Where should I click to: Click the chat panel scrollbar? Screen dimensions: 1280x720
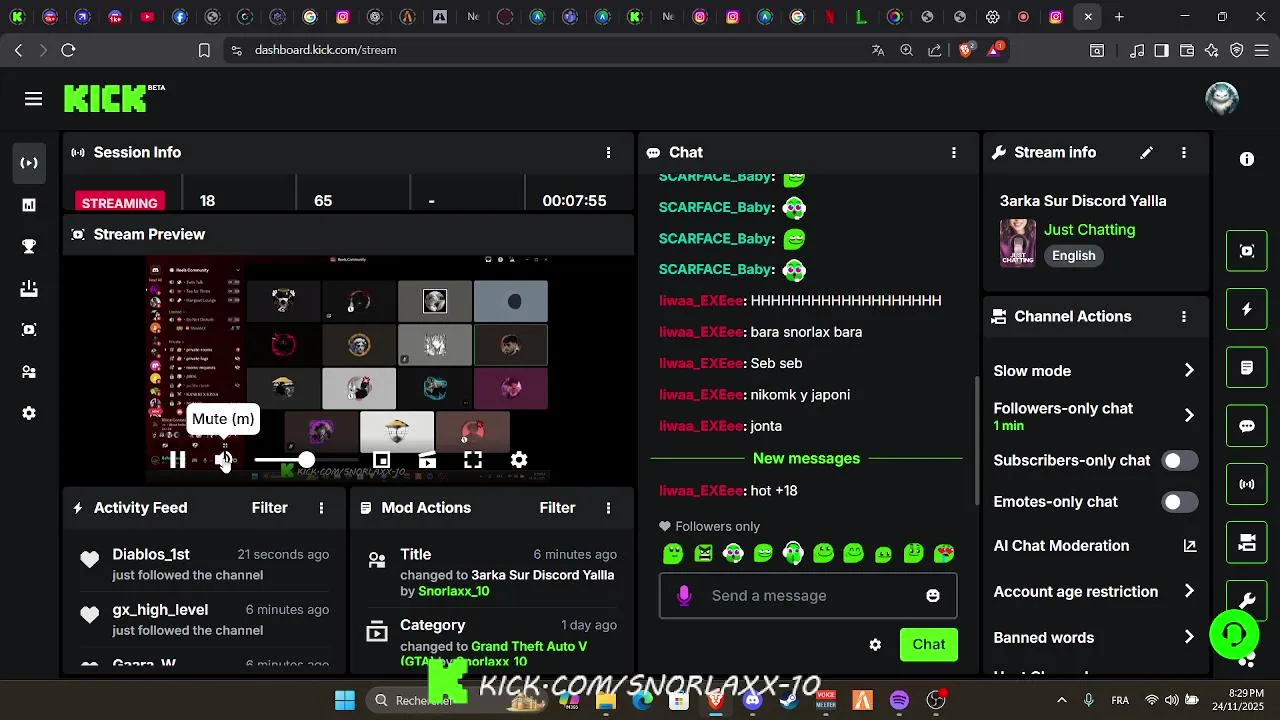coord(977,440)
